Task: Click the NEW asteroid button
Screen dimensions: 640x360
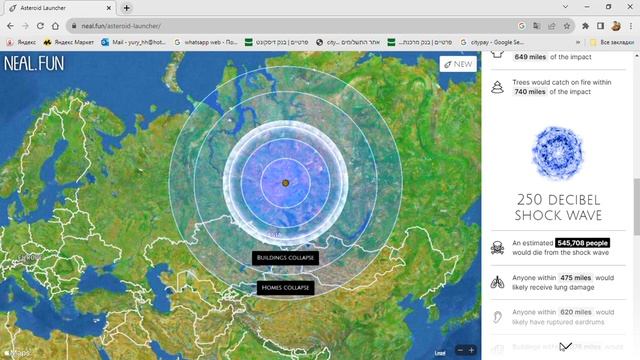Action: [458, 64]
